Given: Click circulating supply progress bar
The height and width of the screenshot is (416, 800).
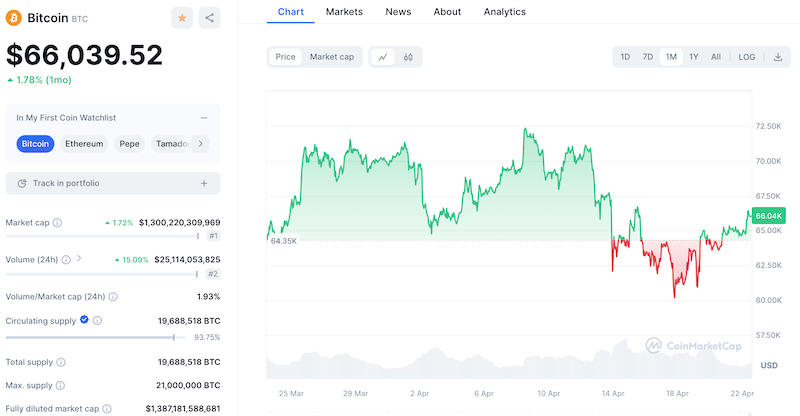Looking at the screenshot, I should click(96, 337).
